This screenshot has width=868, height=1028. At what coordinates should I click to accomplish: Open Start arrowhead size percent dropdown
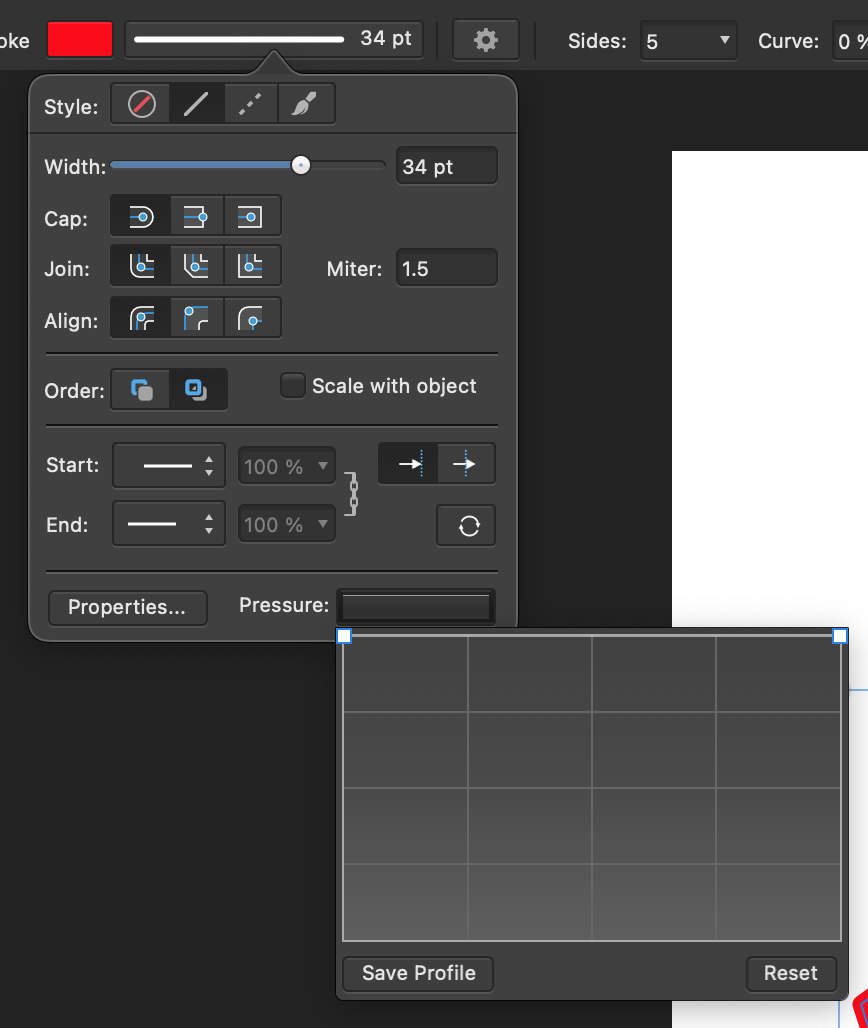[x=286, y=466]
